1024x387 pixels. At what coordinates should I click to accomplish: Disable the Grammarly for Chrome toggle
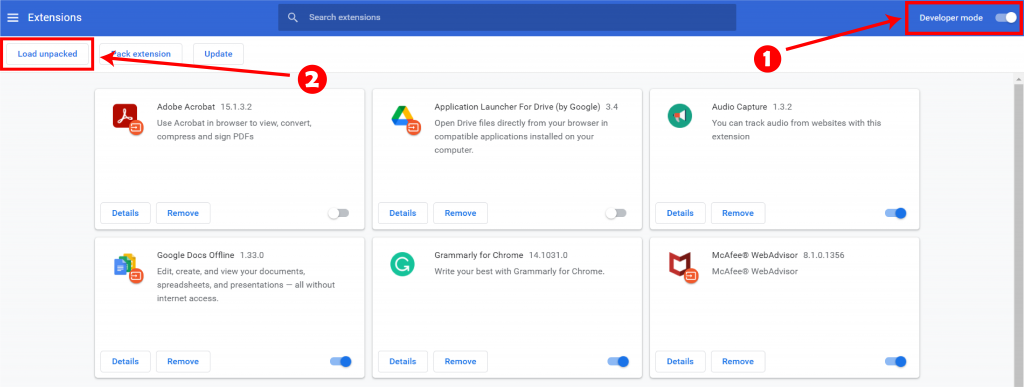click(x=618, y=361)
